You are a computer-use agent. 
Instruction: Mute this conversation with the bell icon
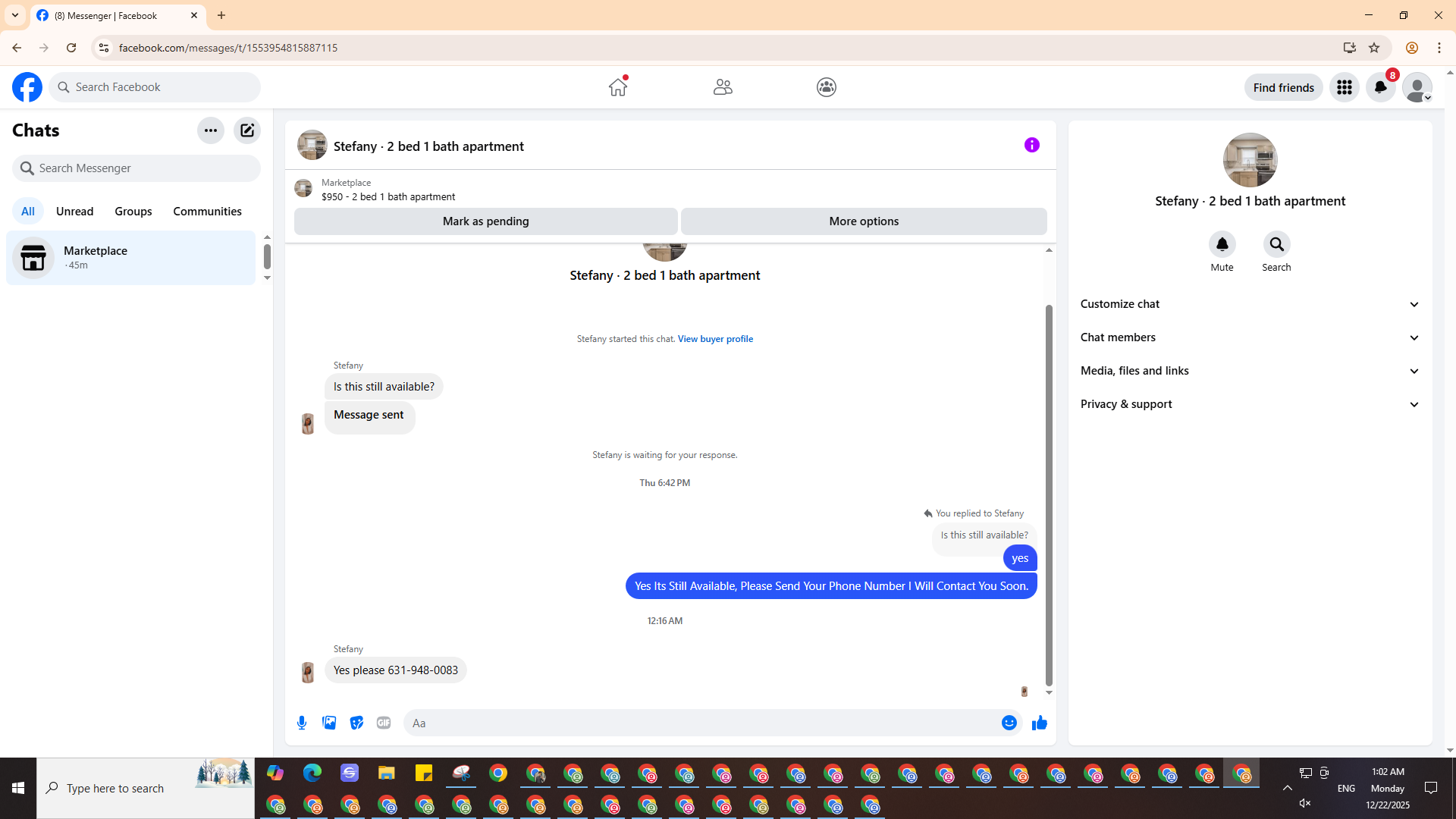pos(1222,244)
